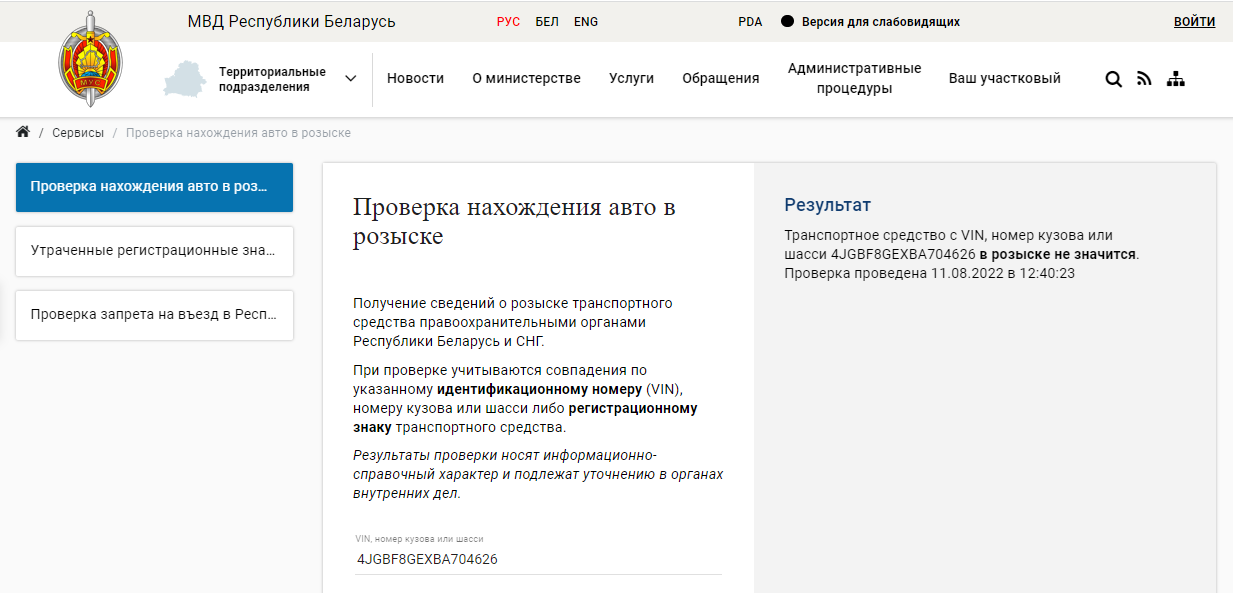1233x593 pixels.
Task: Open the О министерстве menu
Action: [x=526, y=78]
